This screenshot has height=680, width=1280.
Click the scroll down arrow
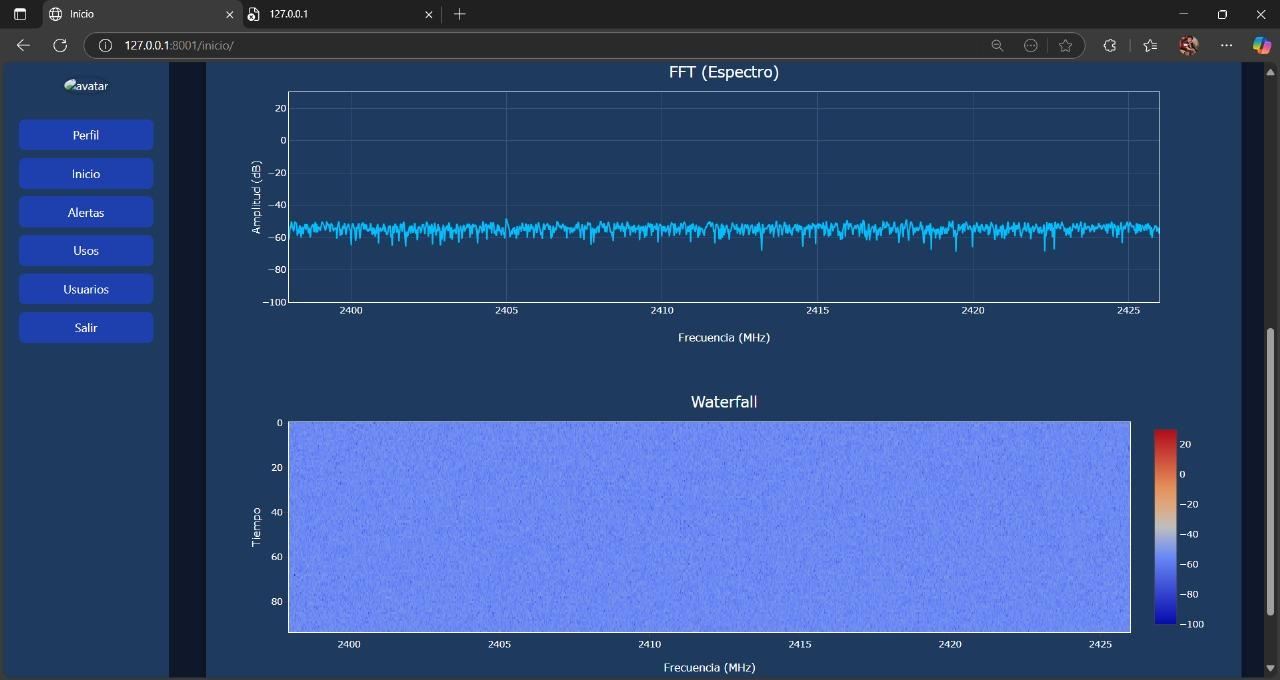[x=1271, y=668]
